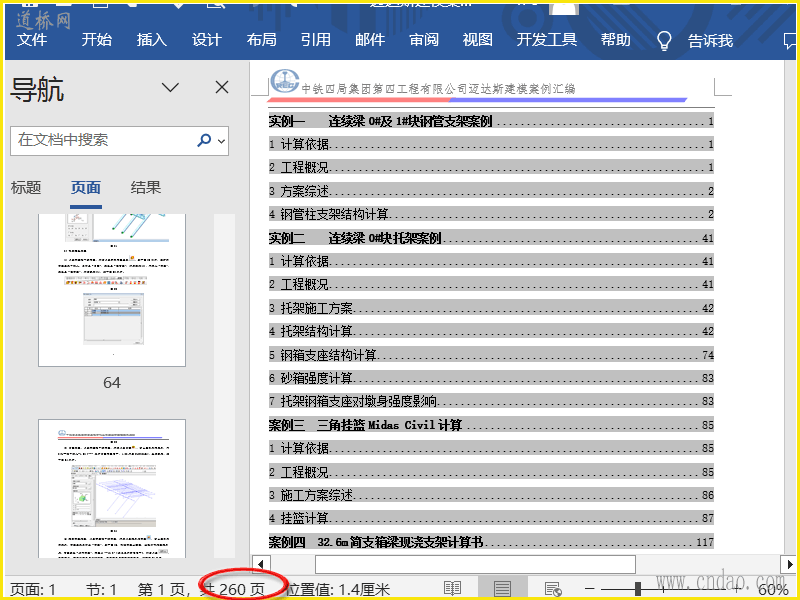The width and height of the screenshot is (800, 600).
Task: Click the 7 托架钢箱支座对墩身强度影响 line
Action: pyautogui.click(x=491, y=402)
